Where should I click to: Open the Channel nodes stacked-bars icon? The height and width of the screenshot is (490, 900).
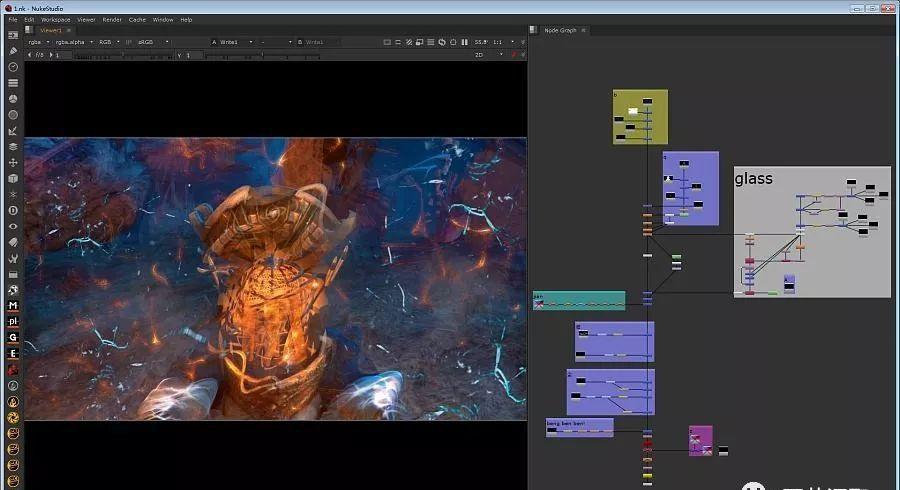(x=13, y=83)
